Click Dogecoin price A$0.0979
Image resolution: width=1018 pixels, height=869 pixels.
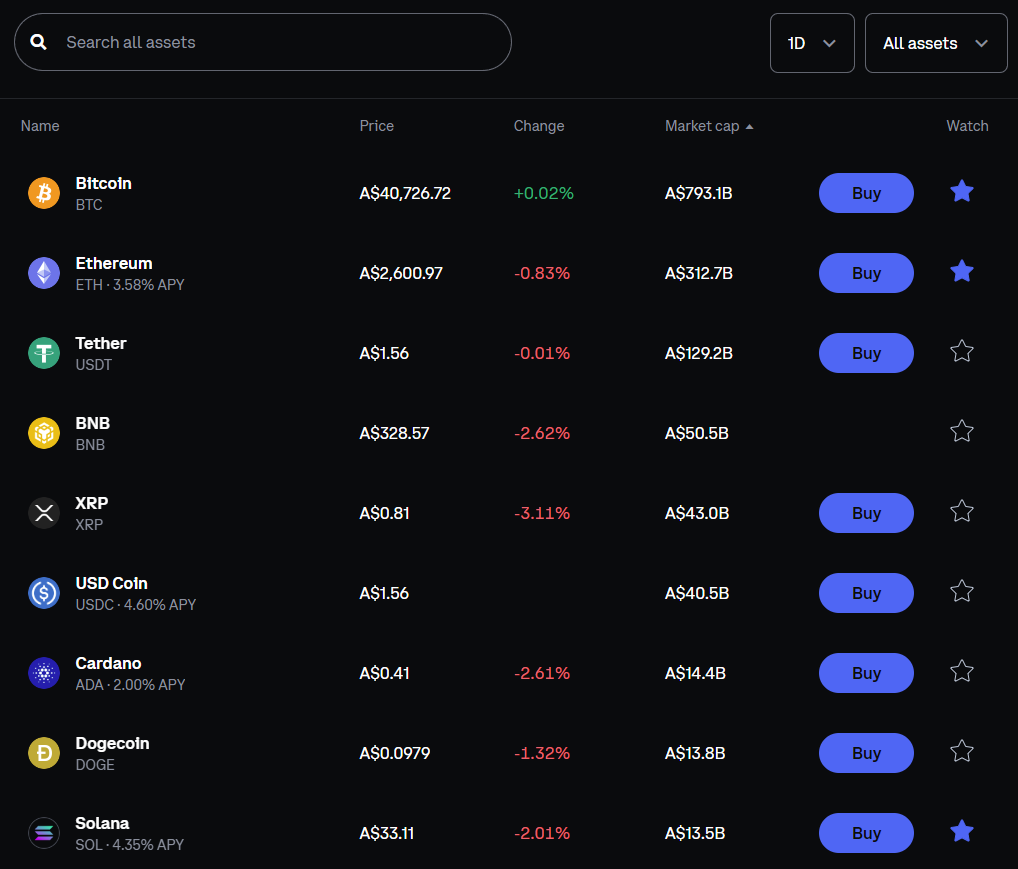coord(395,753)
